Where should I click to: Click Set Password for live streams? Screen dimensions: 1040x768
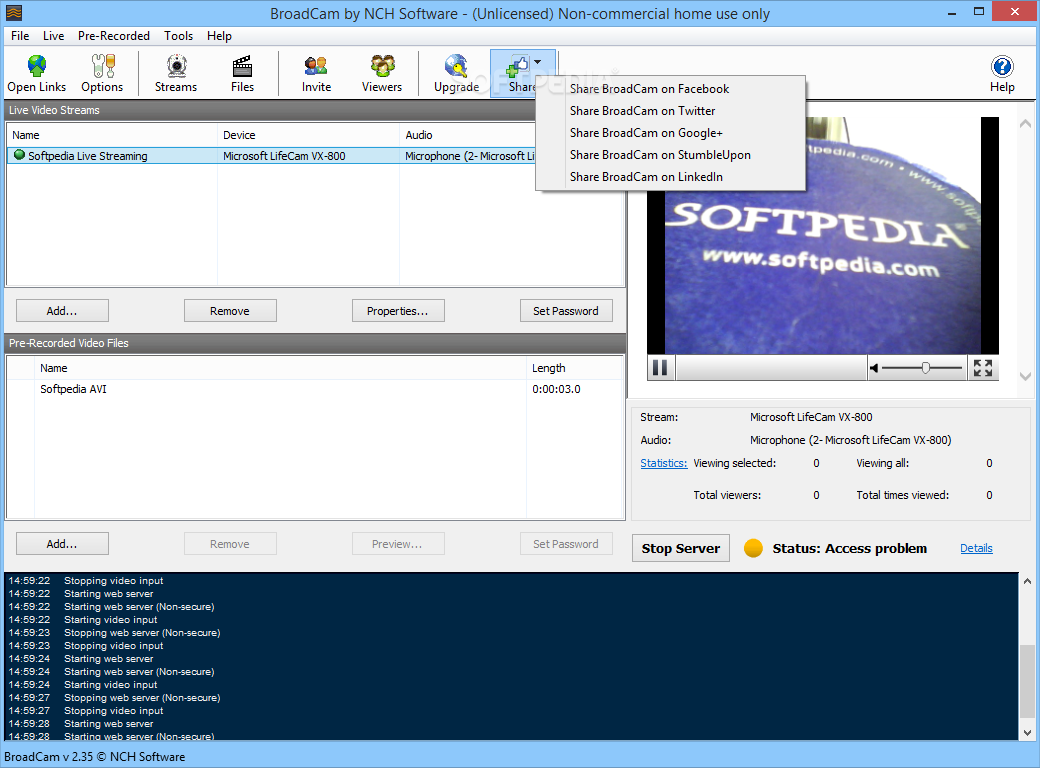click(x=566, y=310)
